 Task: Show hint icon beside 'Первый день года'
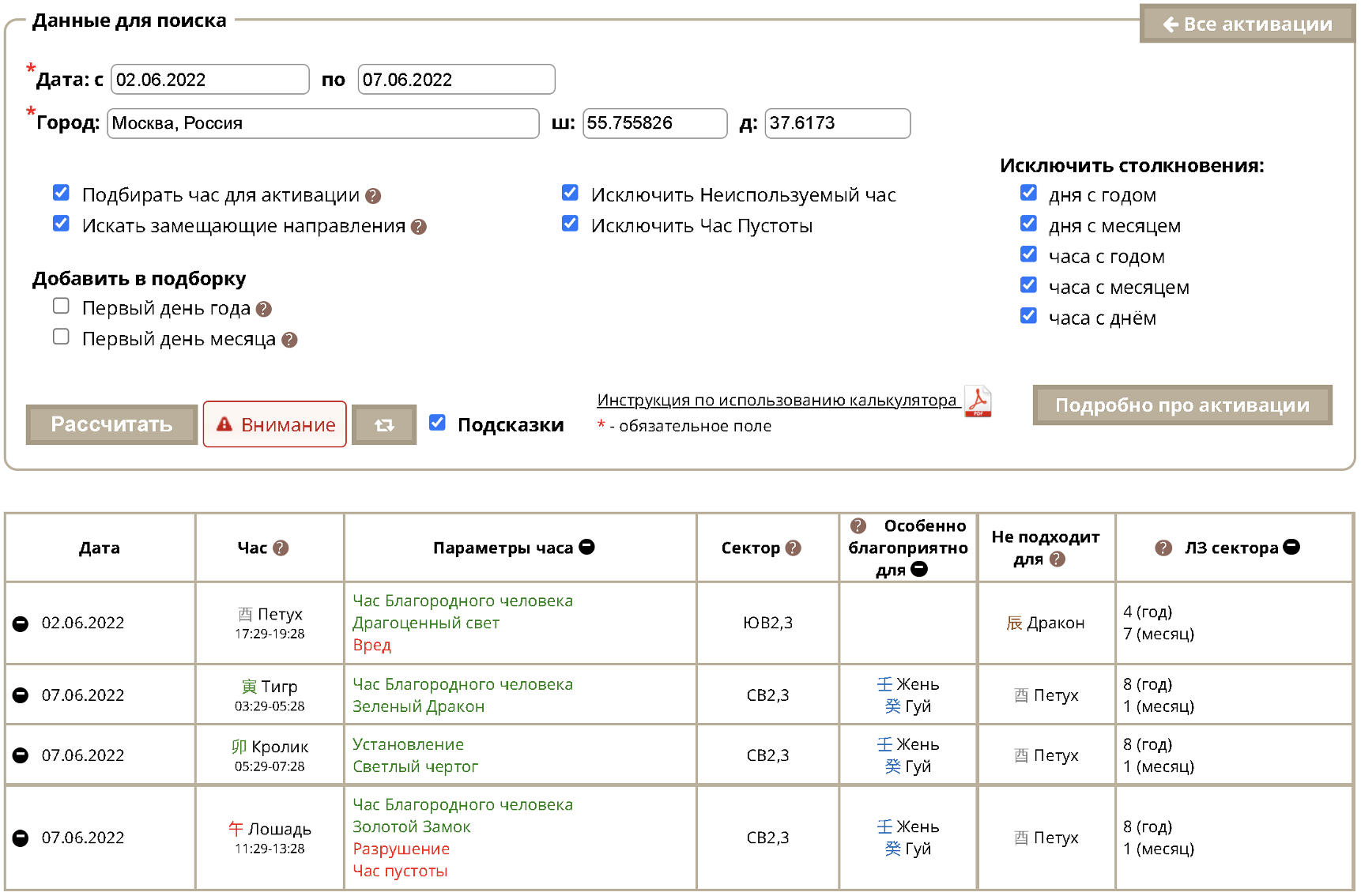click(x=264, y=310)
